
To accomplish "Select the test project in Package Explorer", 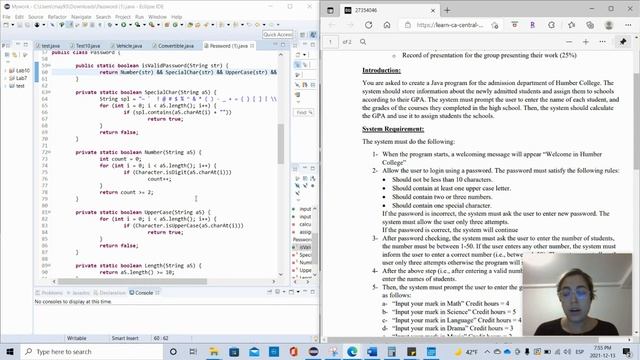I will (x=17, y=86).
